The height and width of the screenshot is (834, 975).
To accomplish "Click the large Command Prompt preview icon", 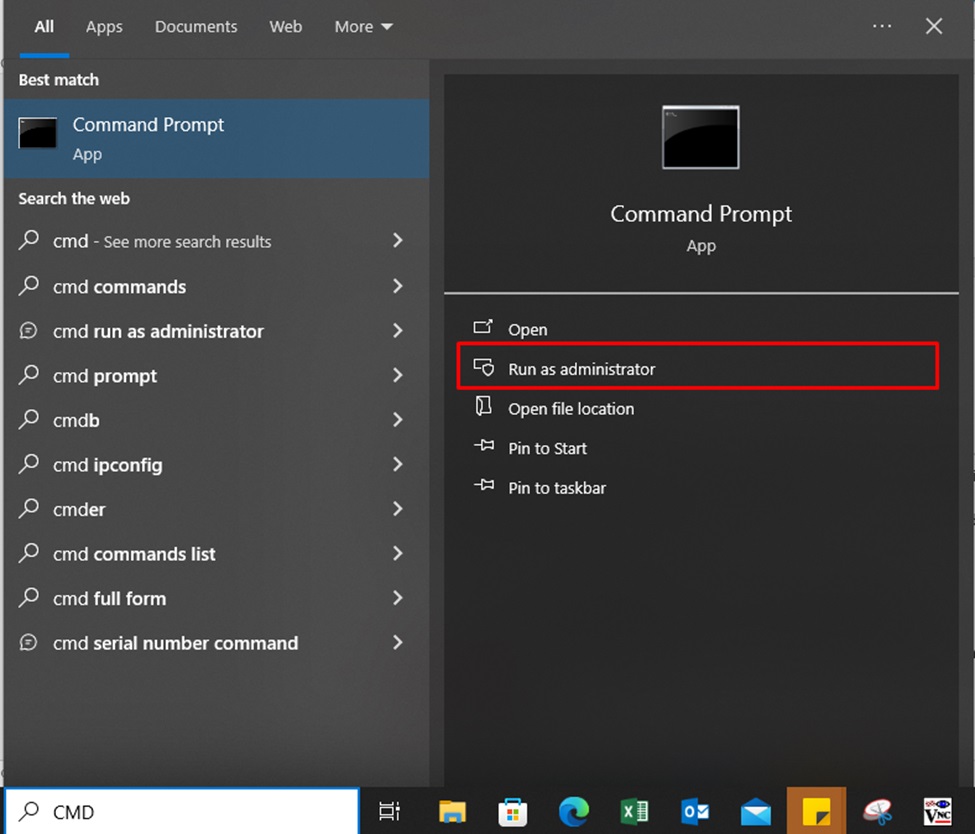I will click(x=700, y=138).
